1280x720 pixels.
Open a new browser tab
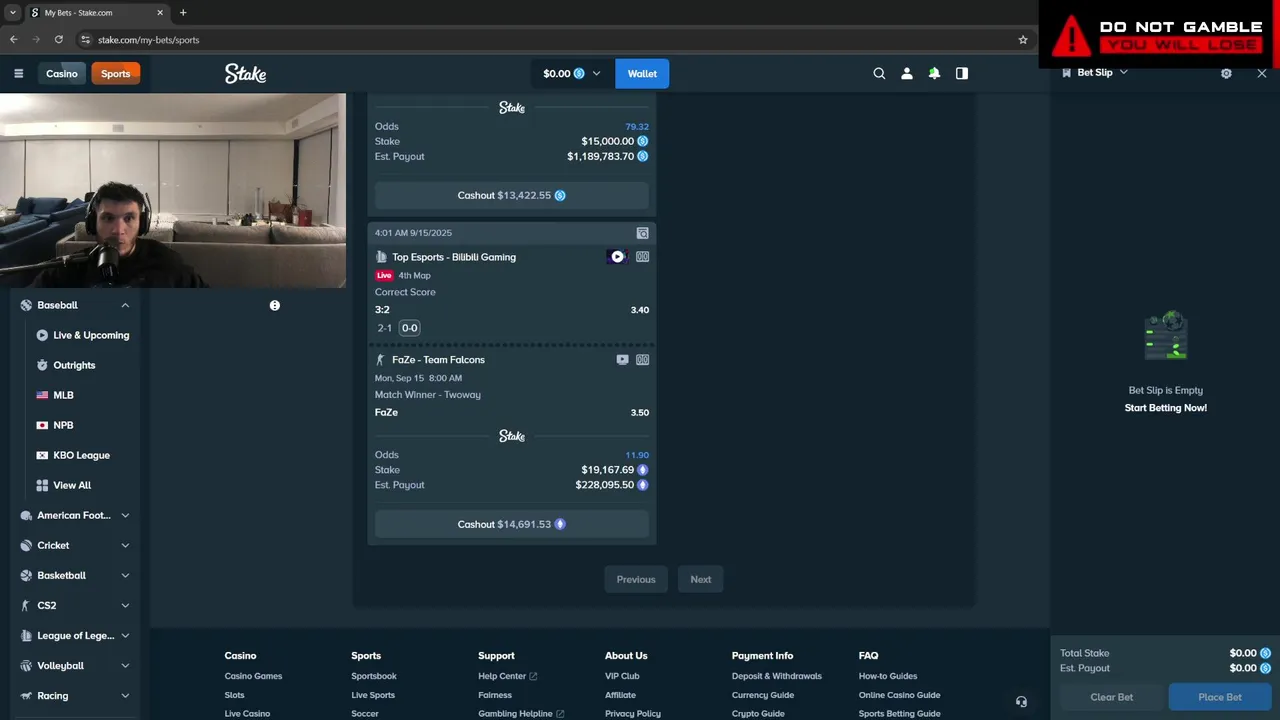pyautogui.click(x=183, y=13)
